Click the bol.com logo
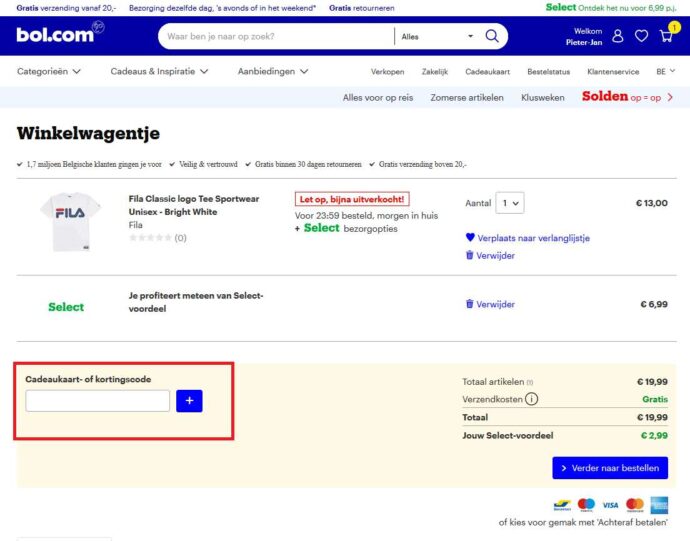This screenshot has height=541, width=690. point(60,33)
